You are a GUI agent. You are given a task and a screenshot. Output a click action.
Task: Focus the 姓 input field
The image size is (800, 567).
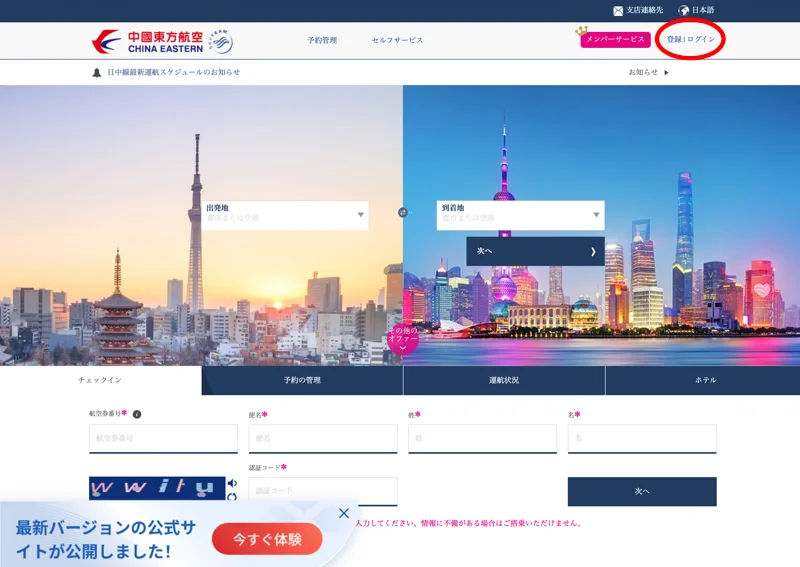[482, 438]
